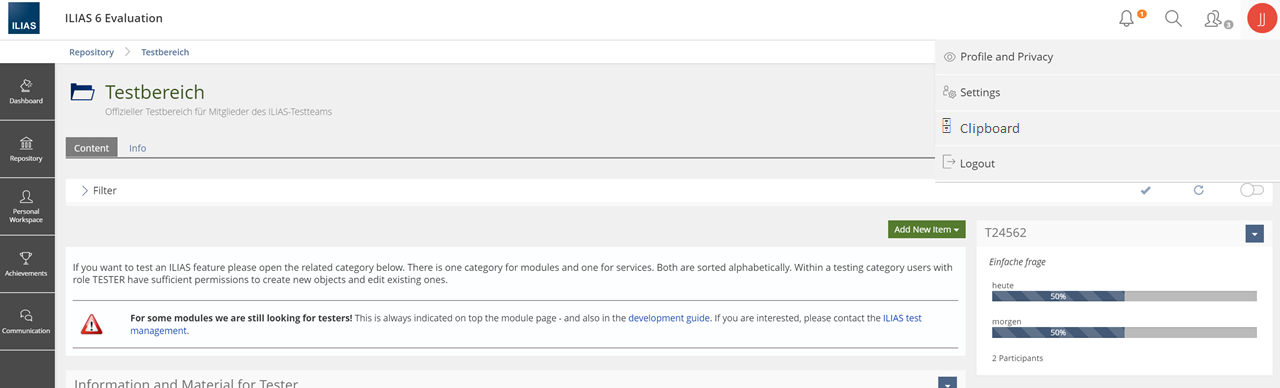The height and width of the screenshot is (388, 1280).
Task: Toggle the filter on/off switch
Action: tap(1252, 190)
